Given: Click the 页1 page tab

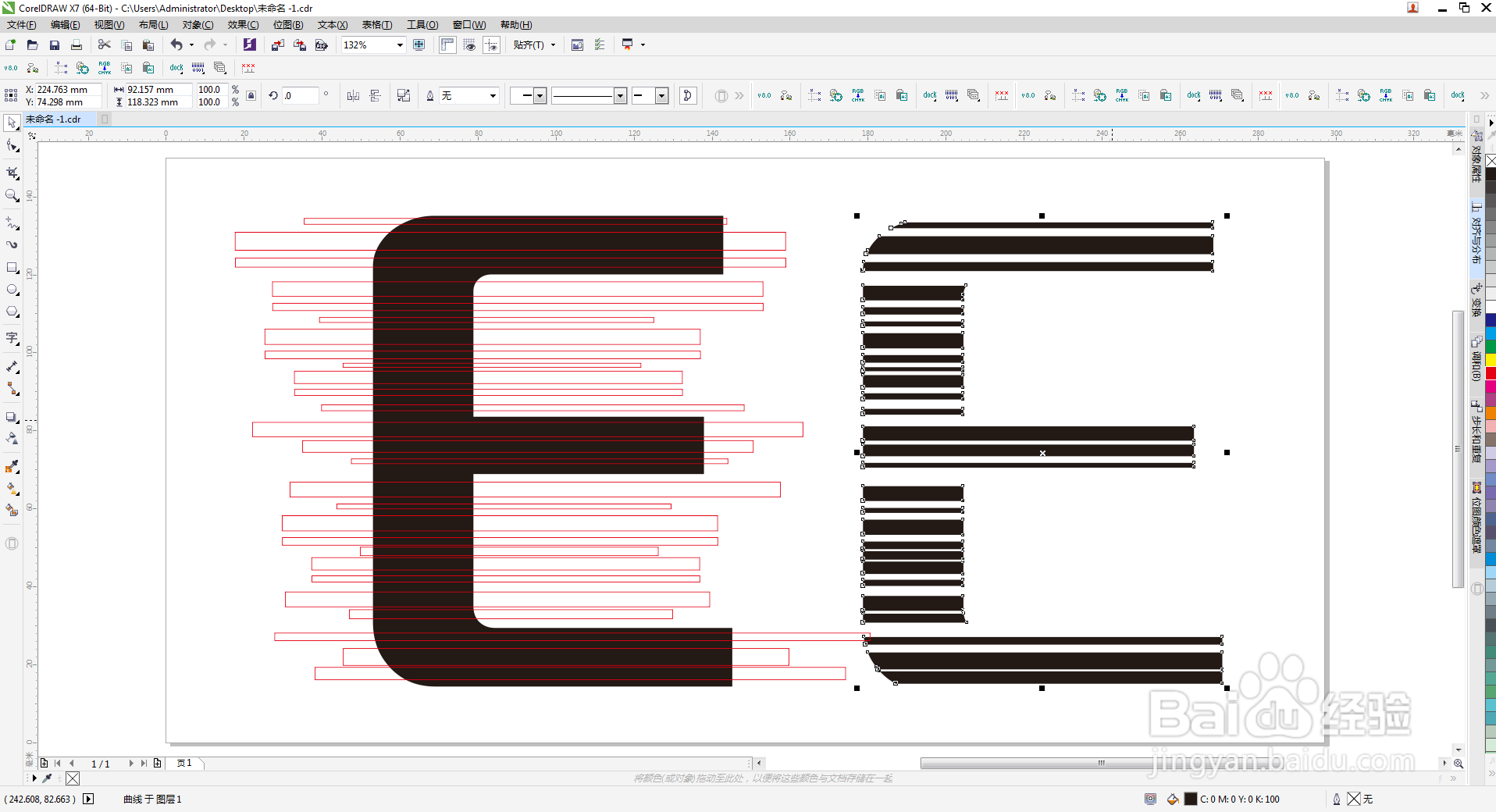Looking at the screenshot, I should click(184, 764).
